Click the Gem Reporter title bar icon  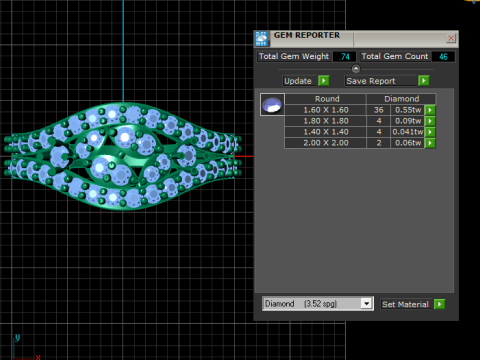point(262,39)
